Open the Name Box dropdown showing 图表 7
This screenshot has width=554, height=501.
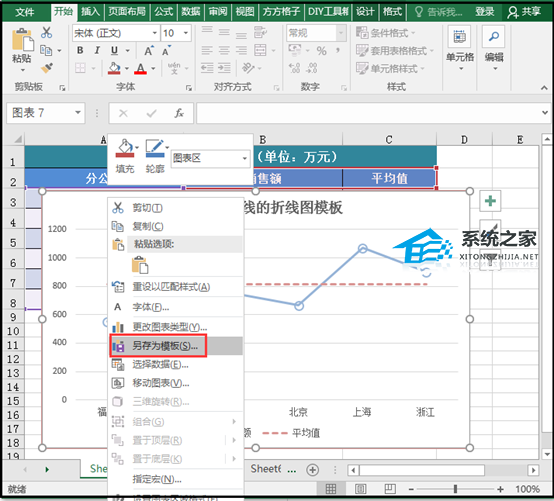point(78,113)
